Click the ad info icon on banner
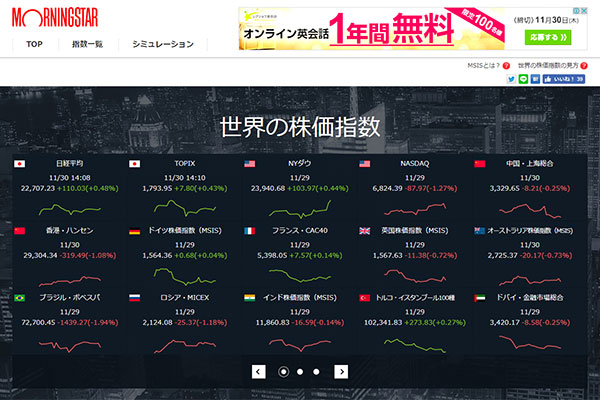The height and width of the screenshot is (400, 600). [x=577, y=11]
